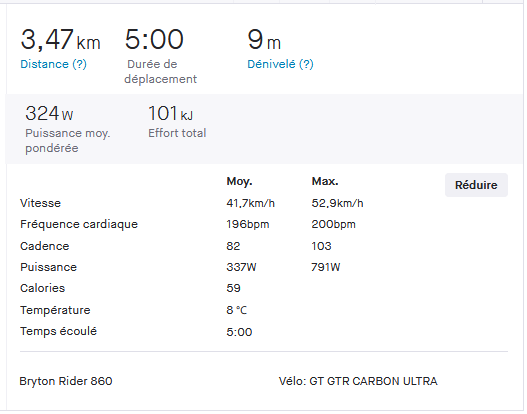Click the Cadence row label

point(45,247)
